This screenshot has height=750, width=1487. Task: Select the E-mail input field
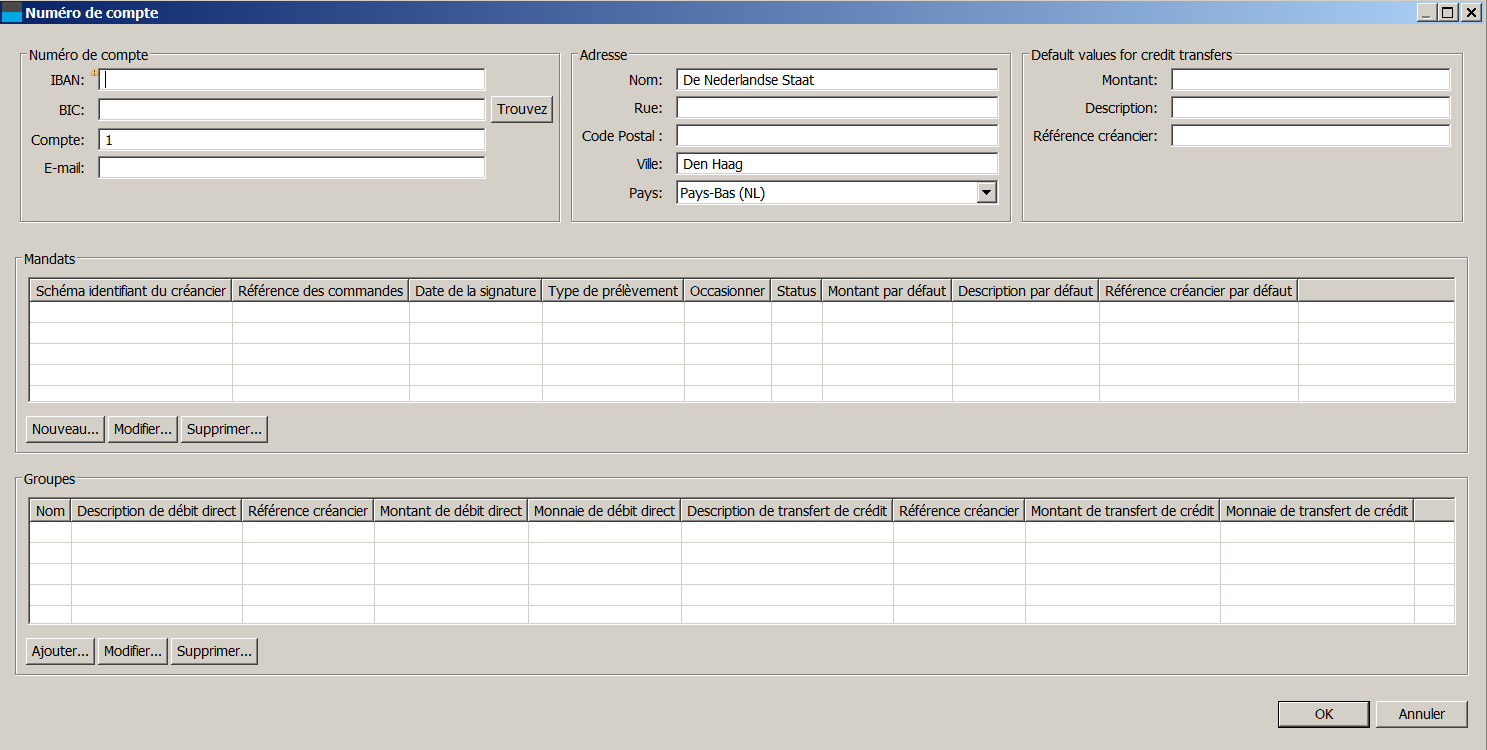pyautogui.click(x=292, y=168)
